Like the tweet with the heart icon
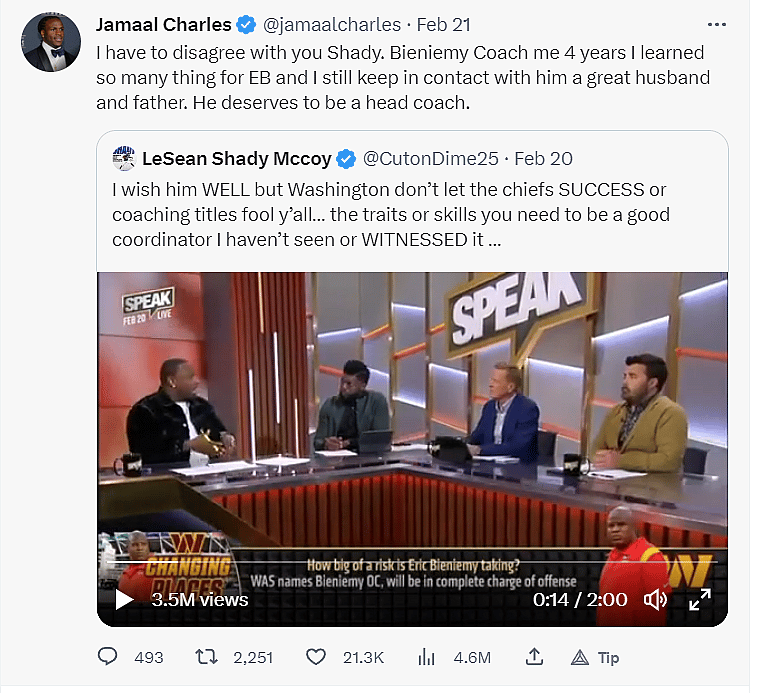This screenshot has width=758, height=693. tap(316, 657)
